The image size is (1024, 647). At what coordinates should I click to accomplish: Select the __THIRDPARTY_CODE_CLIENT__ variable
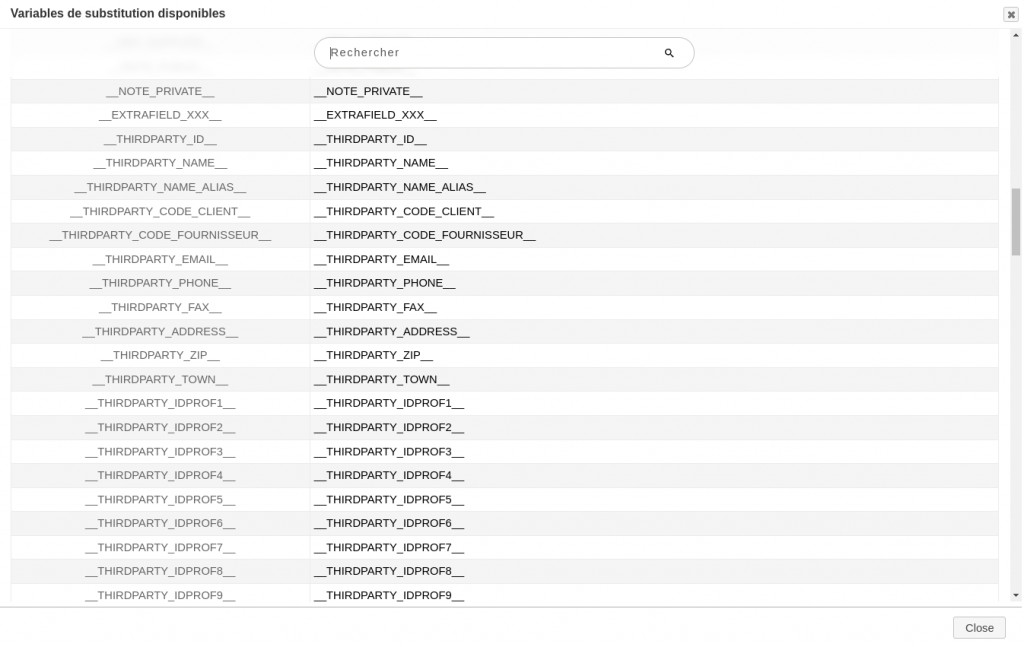click(x=160, y=212)
